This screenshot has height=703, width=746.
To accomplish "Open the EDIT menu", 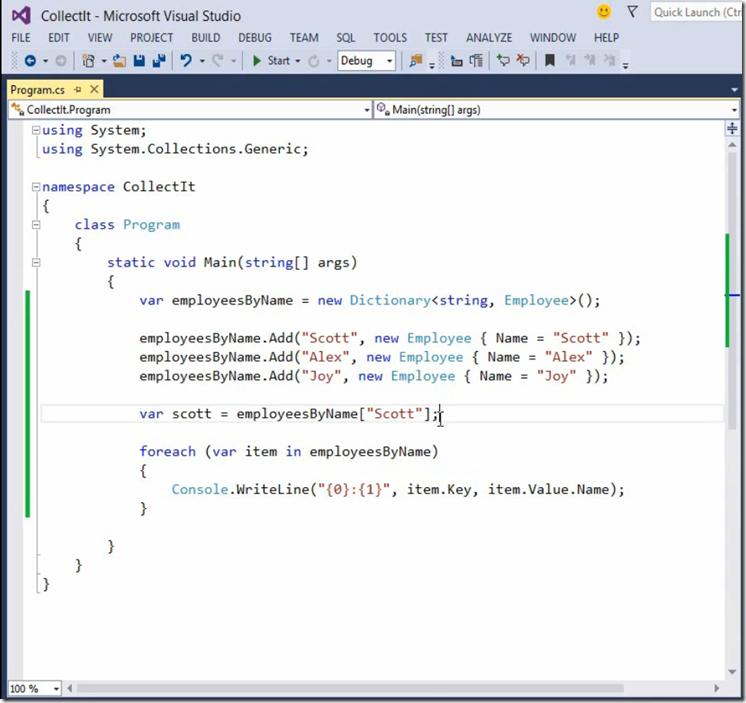I will 59,38.
